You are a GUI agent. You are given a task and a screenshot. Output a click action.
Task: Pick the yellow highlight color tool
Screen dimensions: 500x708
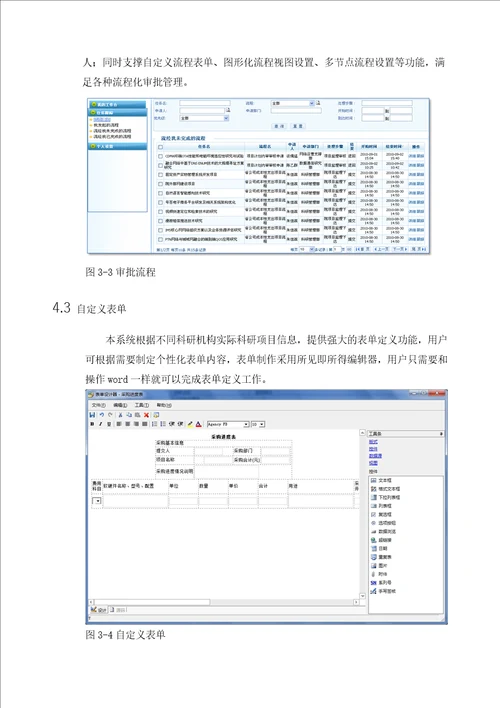pyautogui.click(x=190, y=424)
